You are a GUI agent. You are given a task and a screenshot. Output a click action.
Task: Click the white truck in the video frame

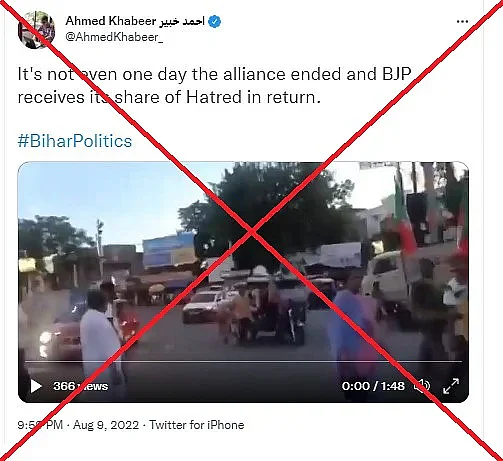[x=387, y=278]
